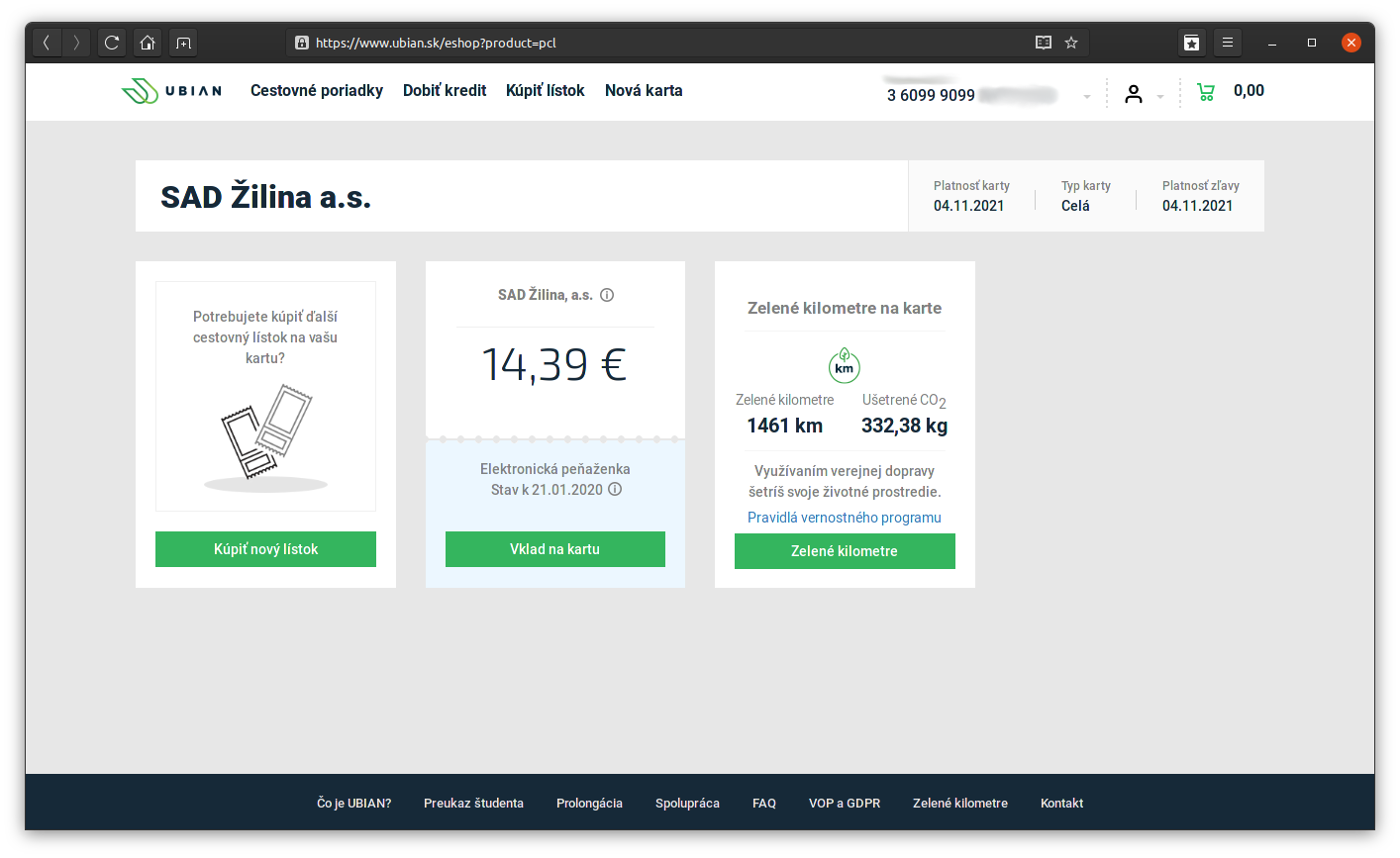Click the green km leaf icon
Screen dimensions: 1400x858
845,365
